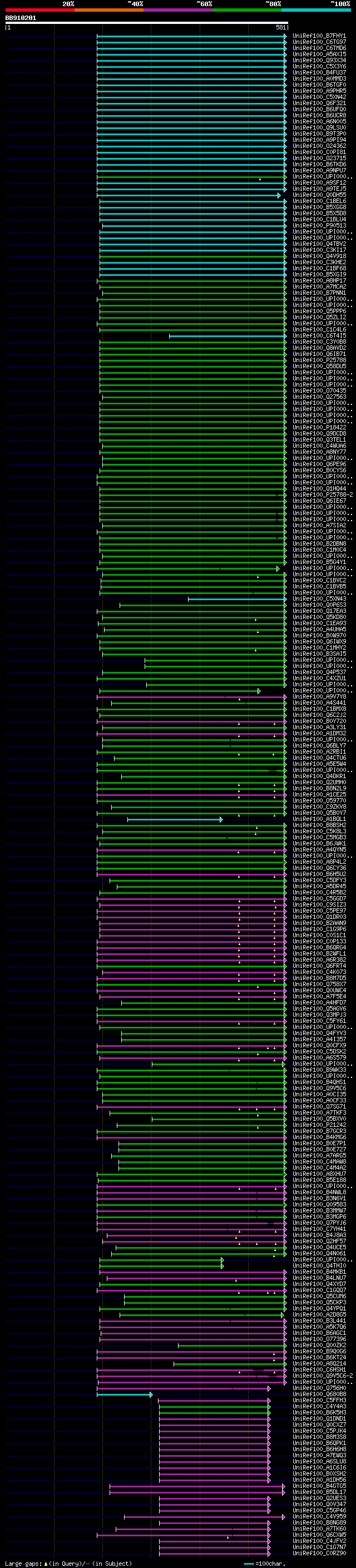Select the UniRef100_C5XN43 label
356x1568 pixels.
point(319,598)
